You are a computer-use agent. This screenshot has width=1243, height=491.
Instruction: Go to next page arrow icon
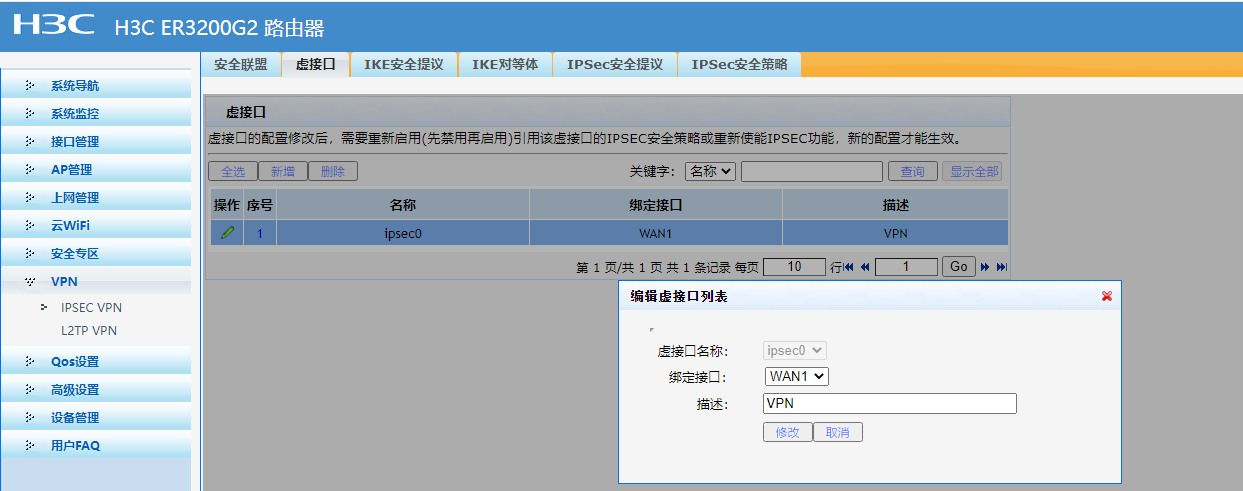(985, 267)
